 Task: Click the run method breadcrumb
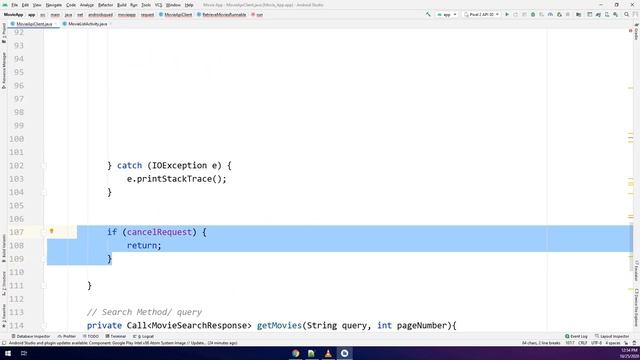(258, 15)
